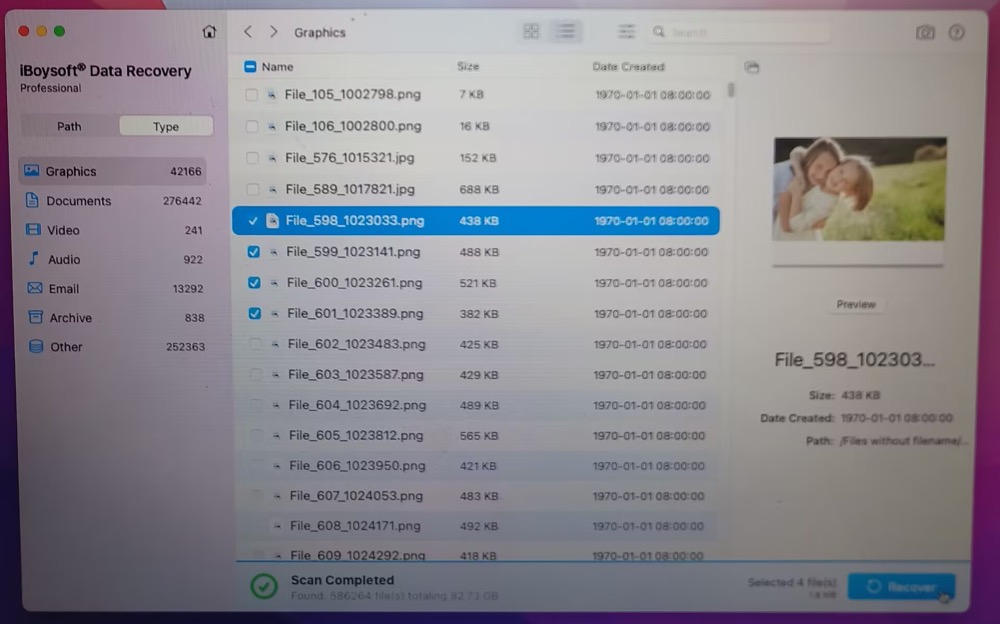Select the Graphics category
The height and width of the screenshot is (624, 1000).
tap(112, 171)
